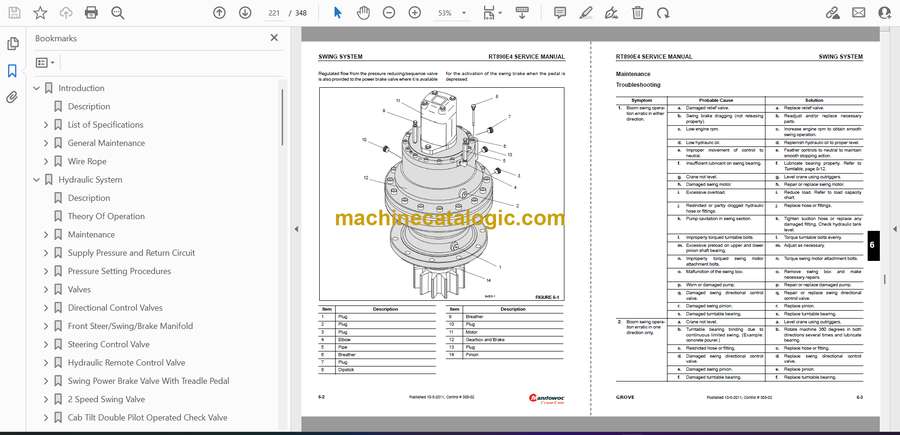Expand Swing Power Brake Valve bookmark
The height and width of the screenshot is (435, 900).
point(46,380)
